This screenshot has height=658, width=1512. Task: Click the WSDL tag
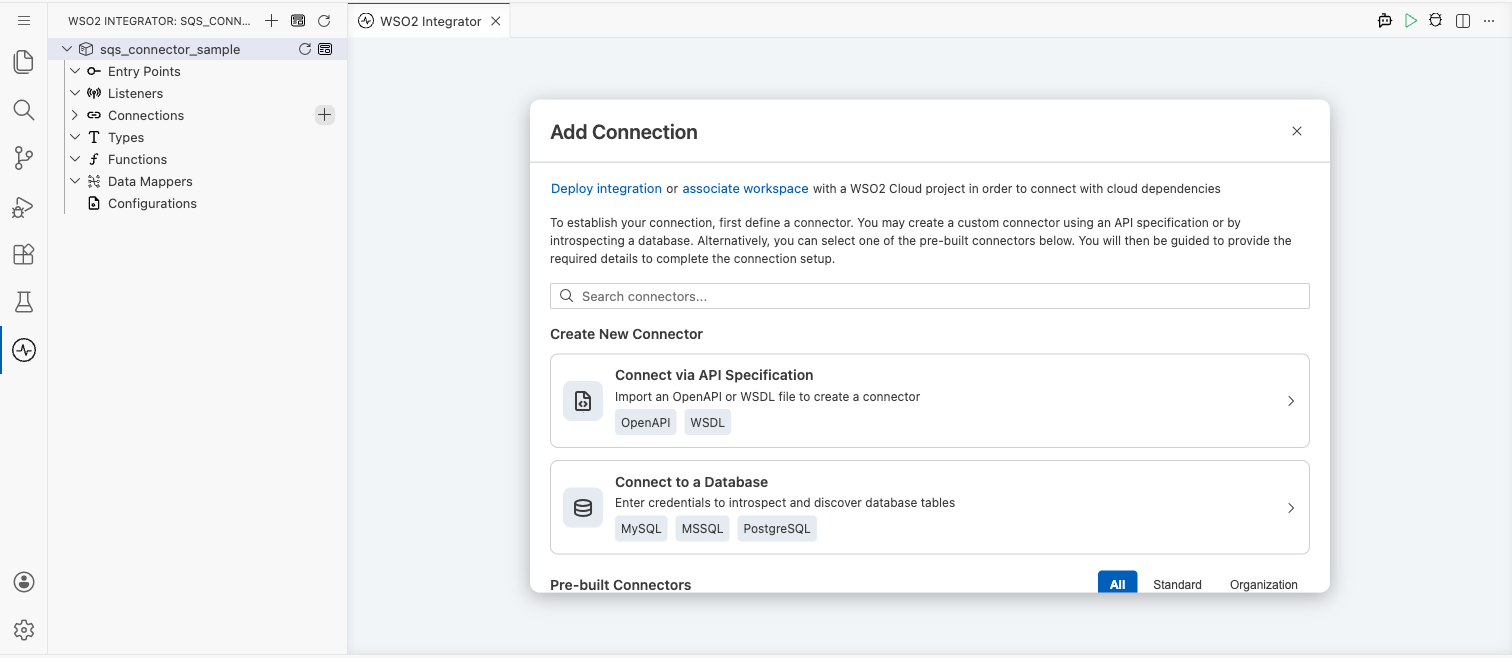pyautogui.click(x=708, y=423)
